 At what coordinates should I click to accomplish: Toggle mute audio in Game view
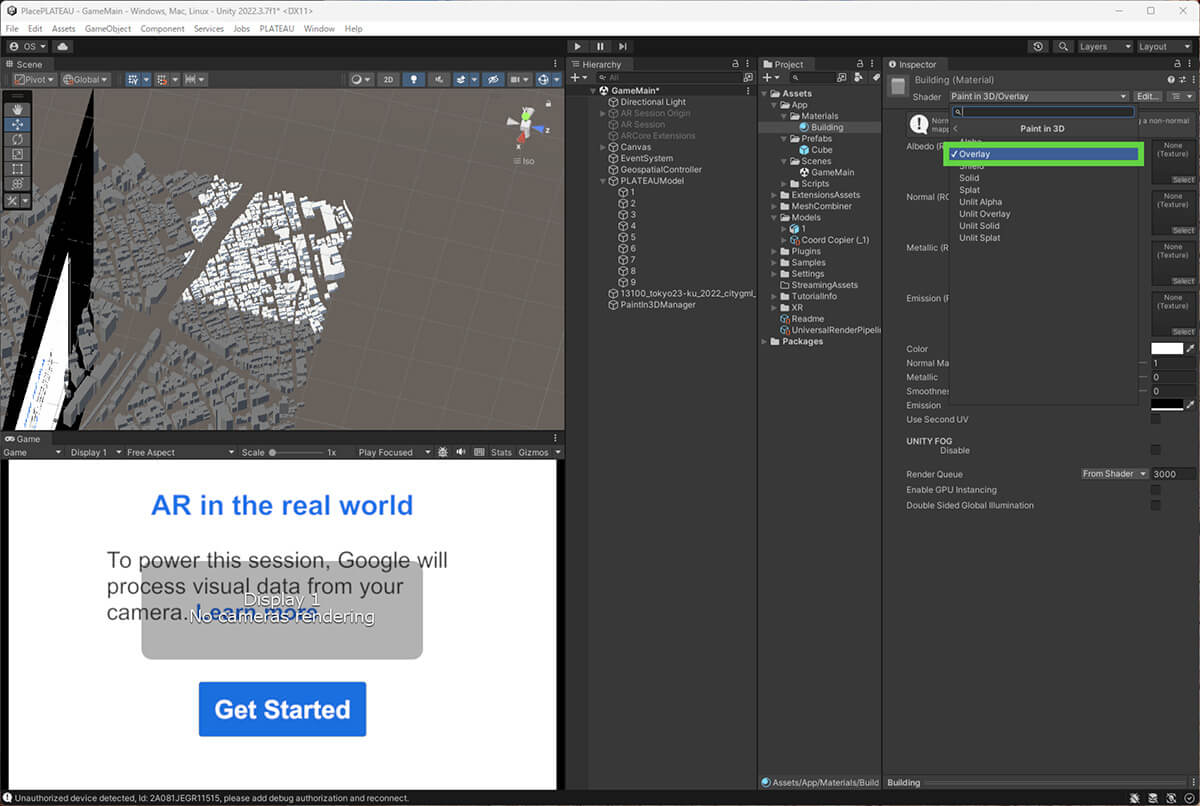tap(460, 452)
